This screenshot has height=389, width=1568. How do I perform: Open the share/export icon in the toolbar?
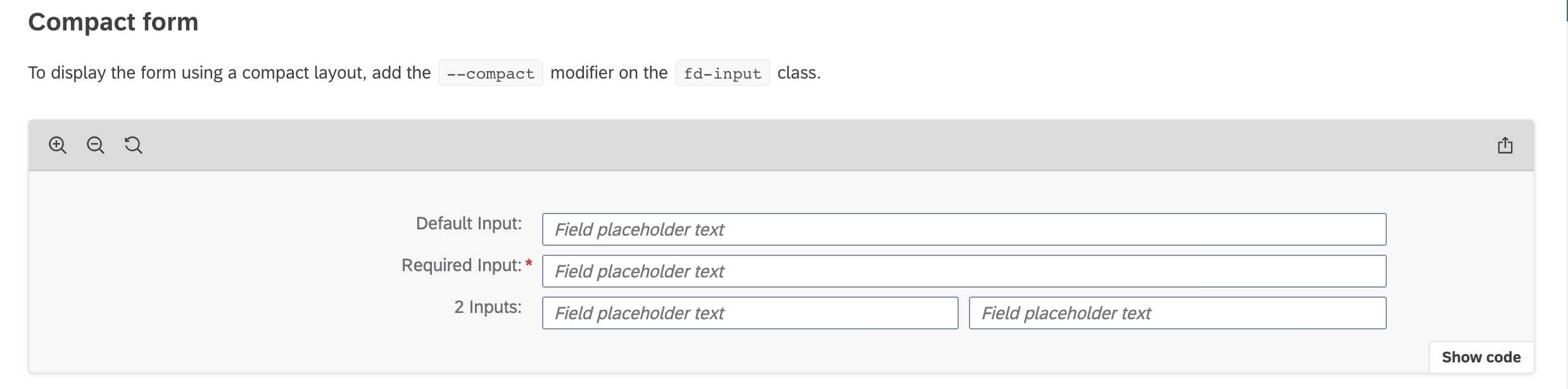pos(1505,146)
